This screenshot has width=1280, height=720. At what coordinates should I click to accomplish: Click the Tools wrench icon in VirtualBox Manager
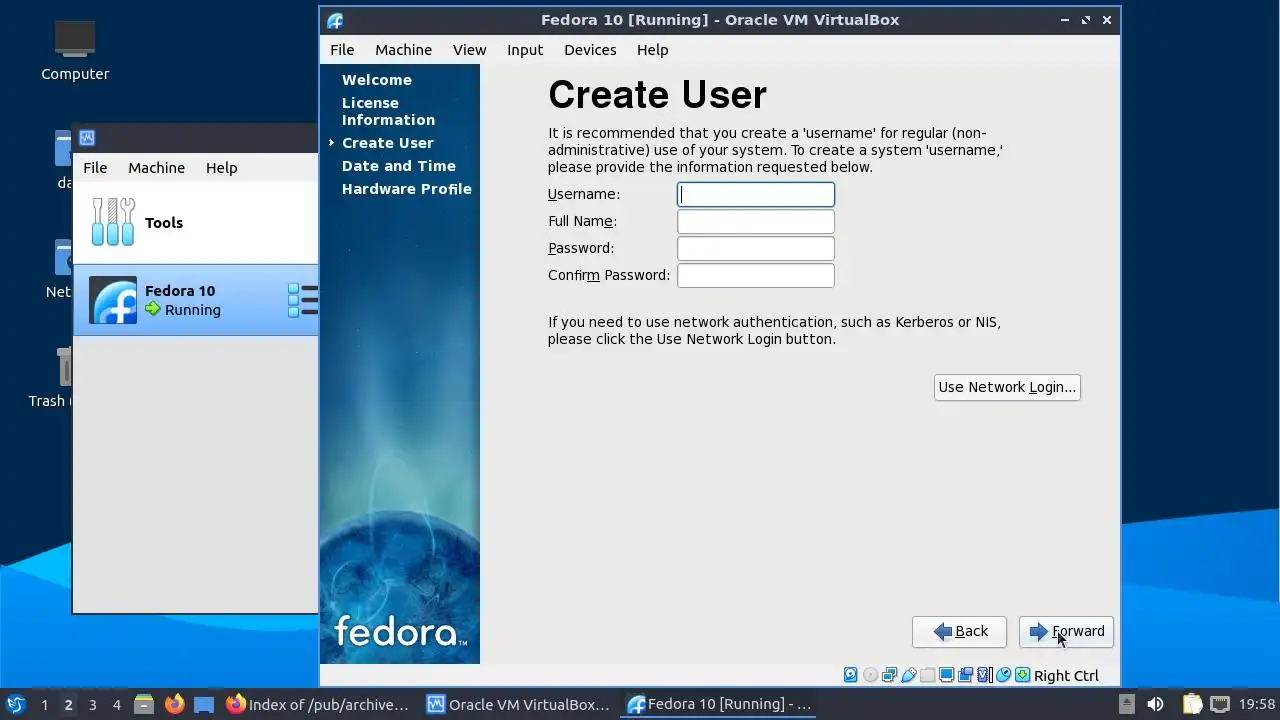click(x=113, y=222)
